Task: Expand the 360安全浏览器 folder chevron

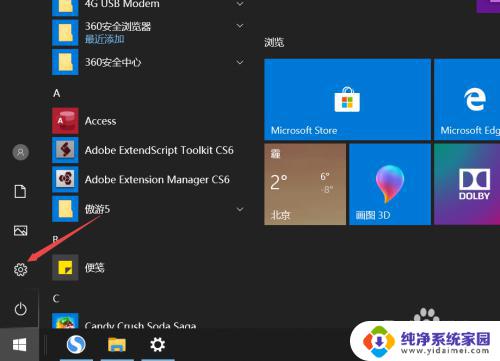Action: (x=240, y=26)
